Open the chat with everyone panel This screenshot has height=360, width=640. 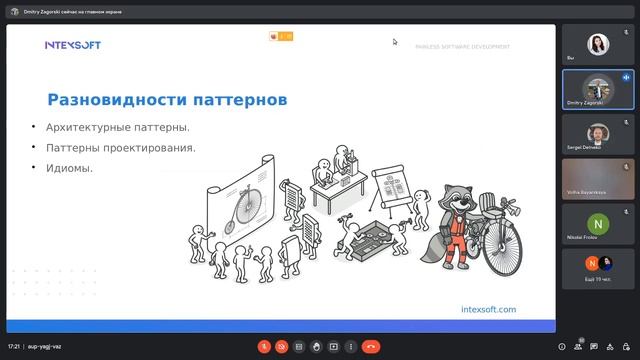coord(594,347)
